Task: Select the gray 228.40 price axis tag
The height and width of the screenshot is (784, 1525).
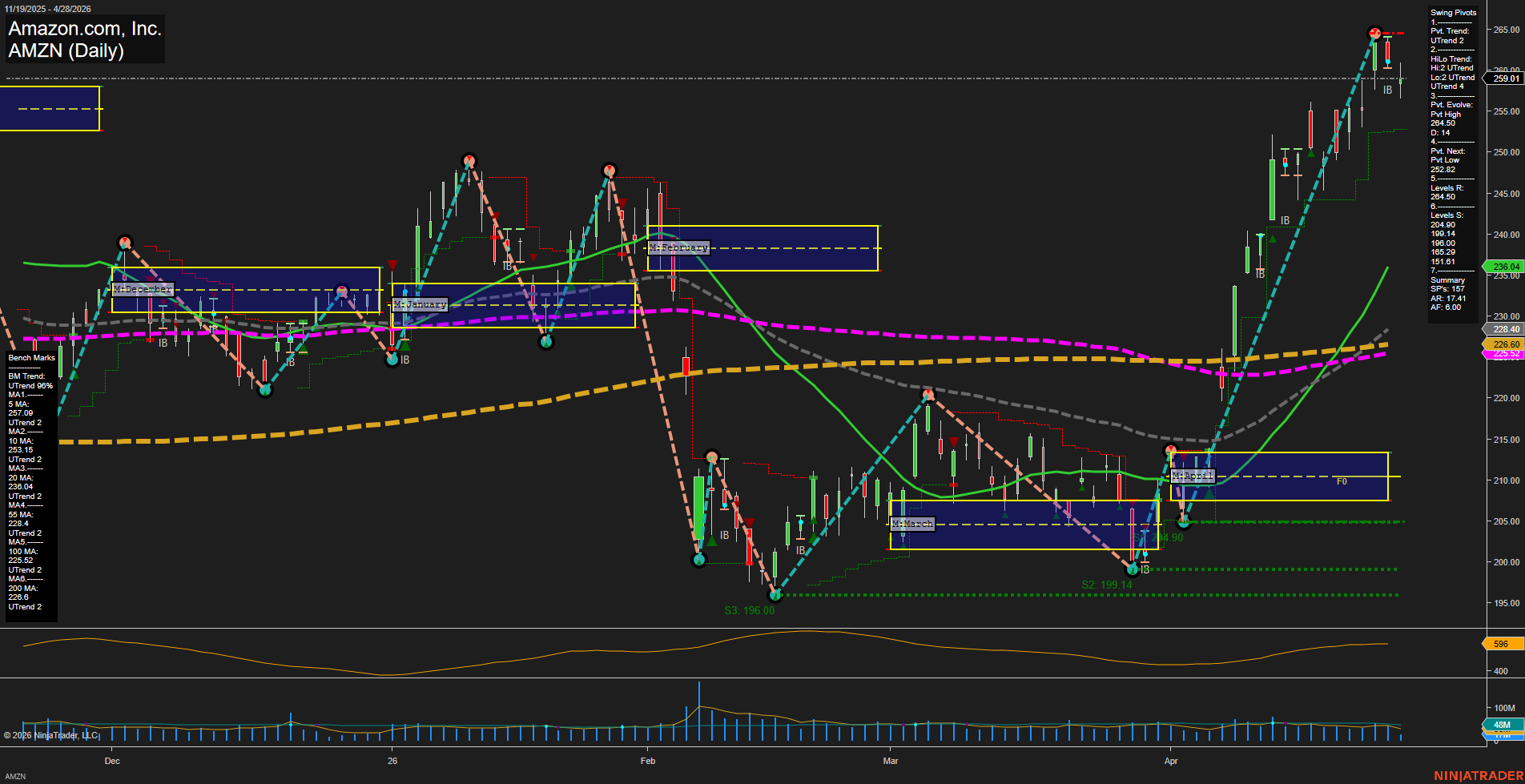Action: pyautogui.click(x=1505, y=329)
